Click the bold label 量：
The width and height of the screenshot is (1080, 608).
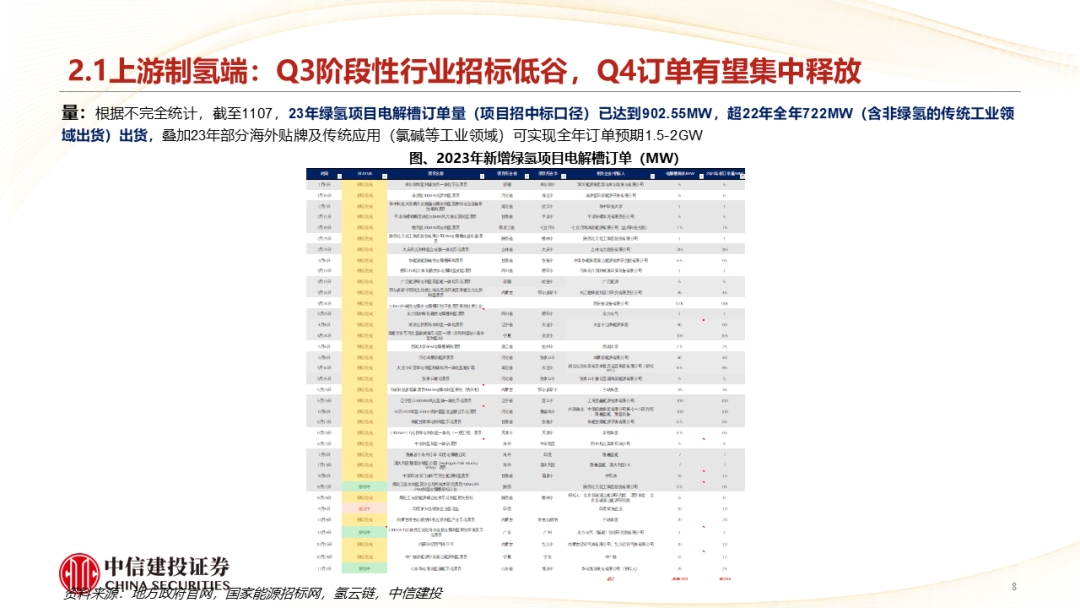point(74,114)
